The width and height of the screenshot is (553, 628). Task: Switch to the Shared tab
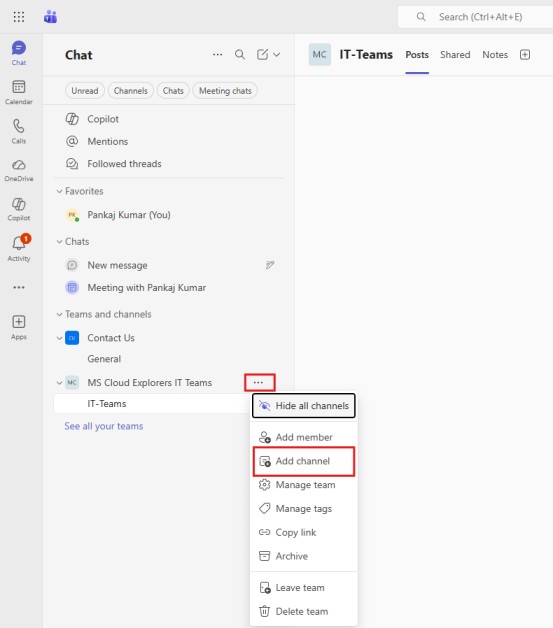click(x=455, y=55)
